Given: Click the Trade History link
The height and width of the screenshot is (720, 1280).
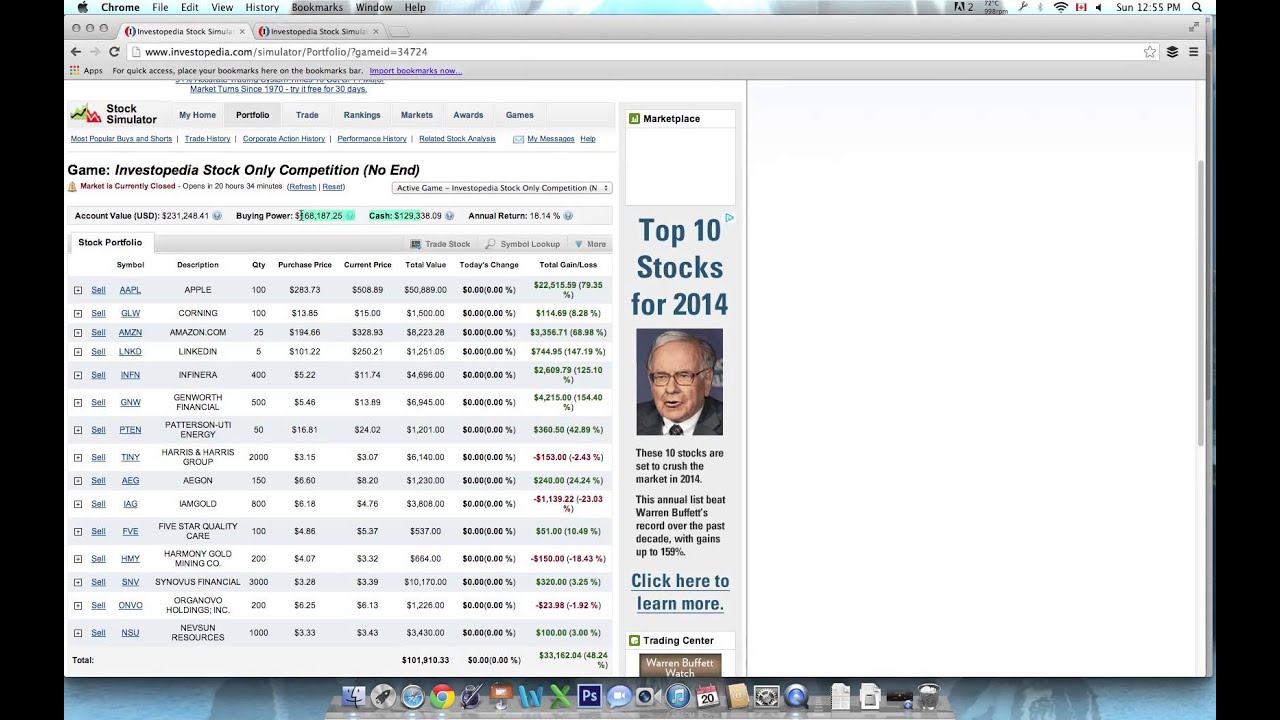Looking at the screenshot, I should point(208,139).
